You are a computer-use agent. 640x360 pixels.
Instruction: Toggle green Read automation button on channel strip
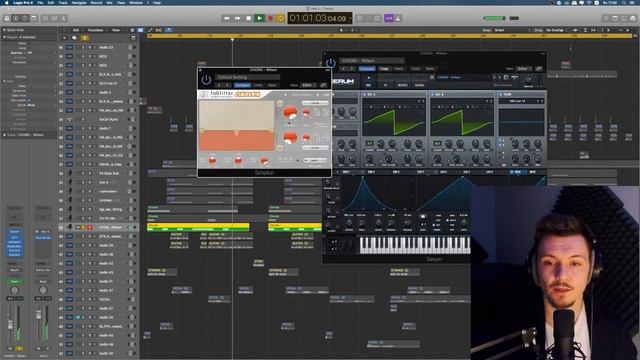coord(14,282)
